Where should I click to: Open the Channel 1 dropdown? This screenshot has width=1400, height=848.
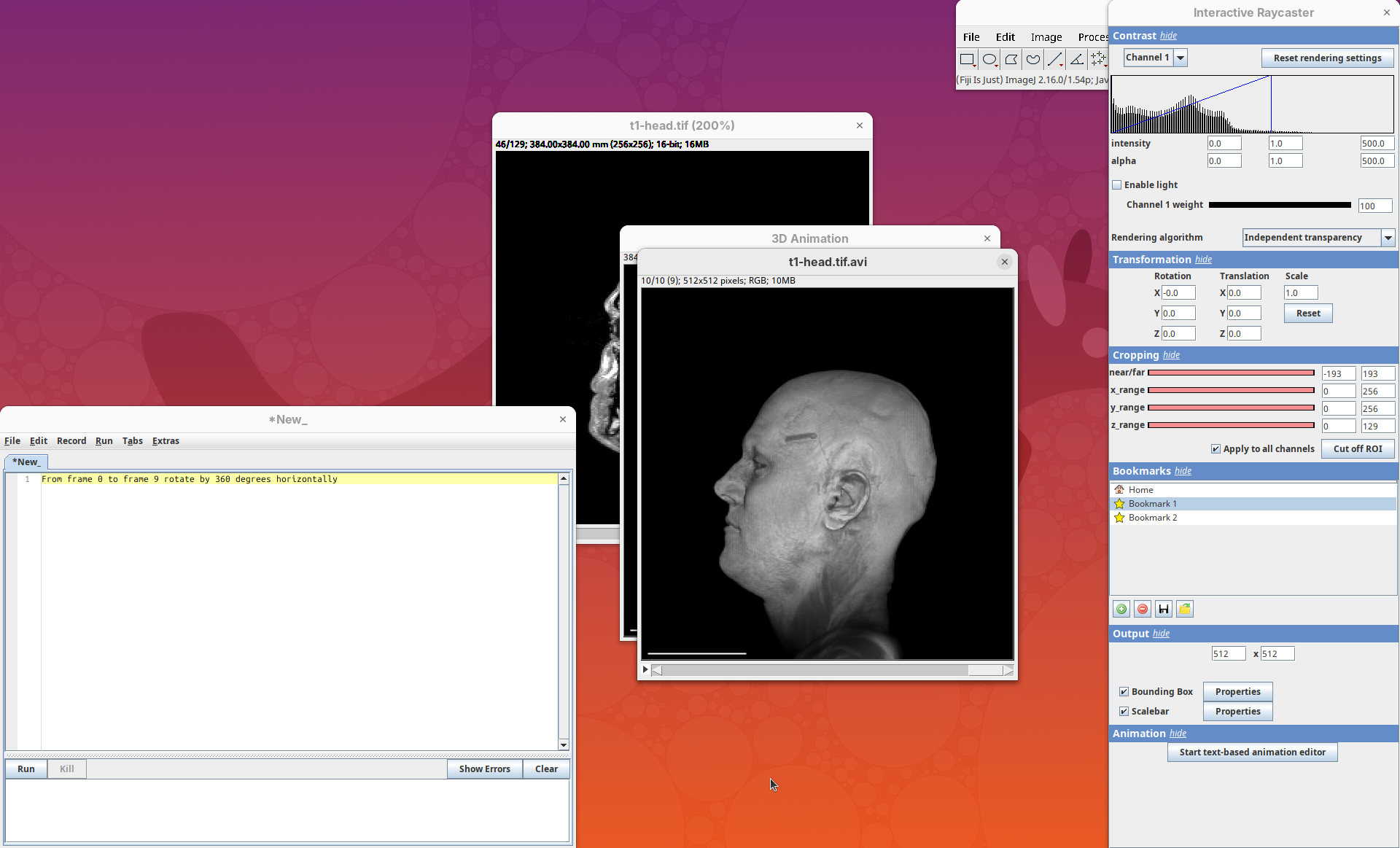point(1181,58)
